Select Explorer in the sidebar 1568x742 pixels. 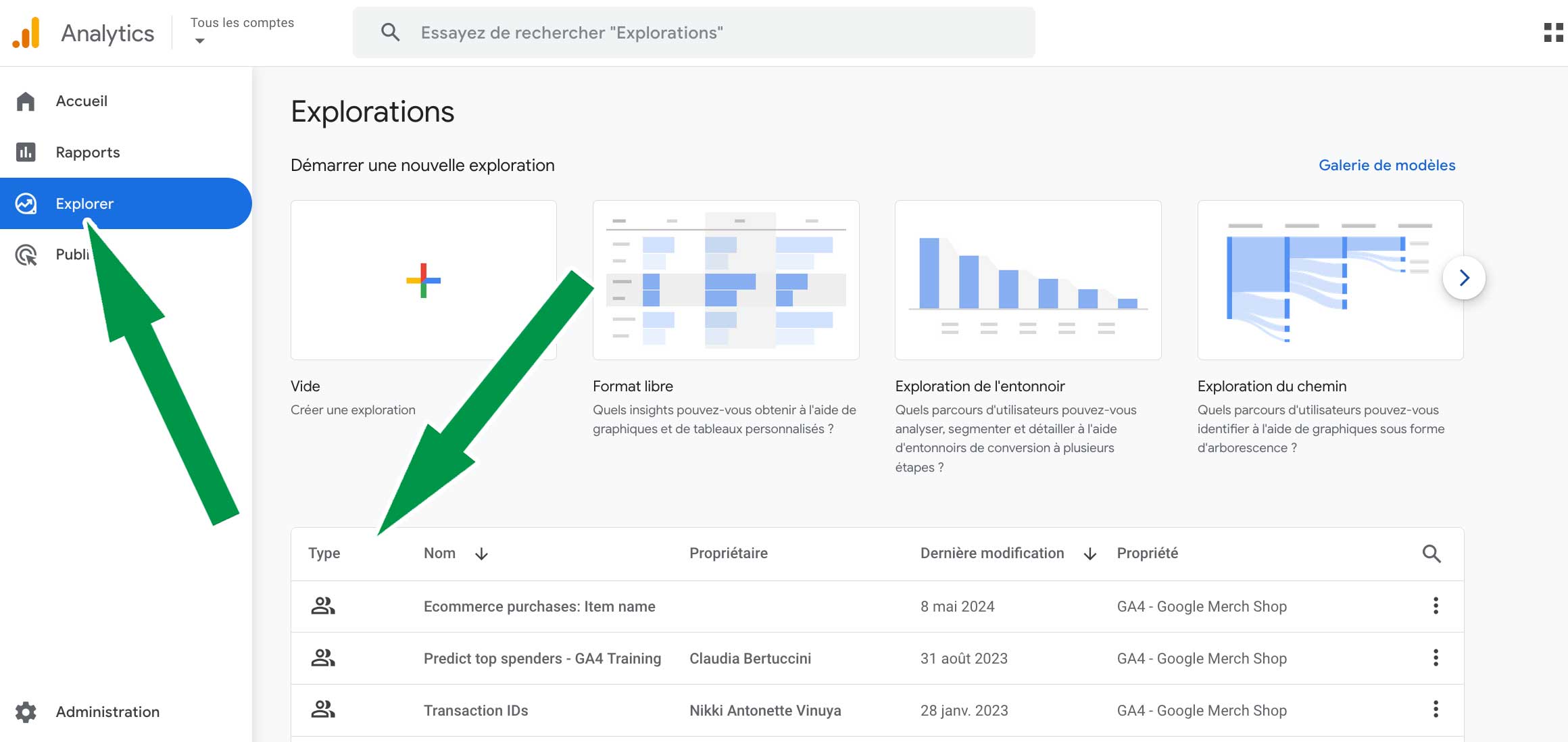pos(126,203)
